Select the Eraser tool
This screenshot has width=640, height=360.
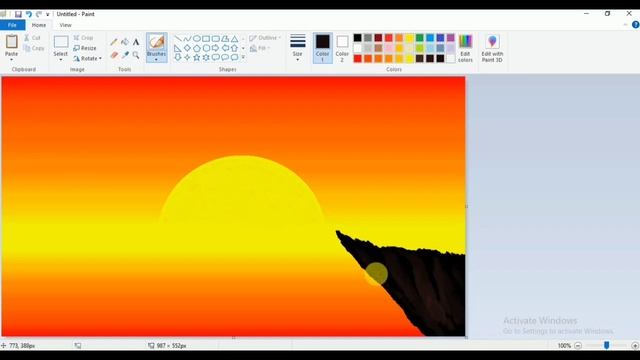tap(114, 55)
